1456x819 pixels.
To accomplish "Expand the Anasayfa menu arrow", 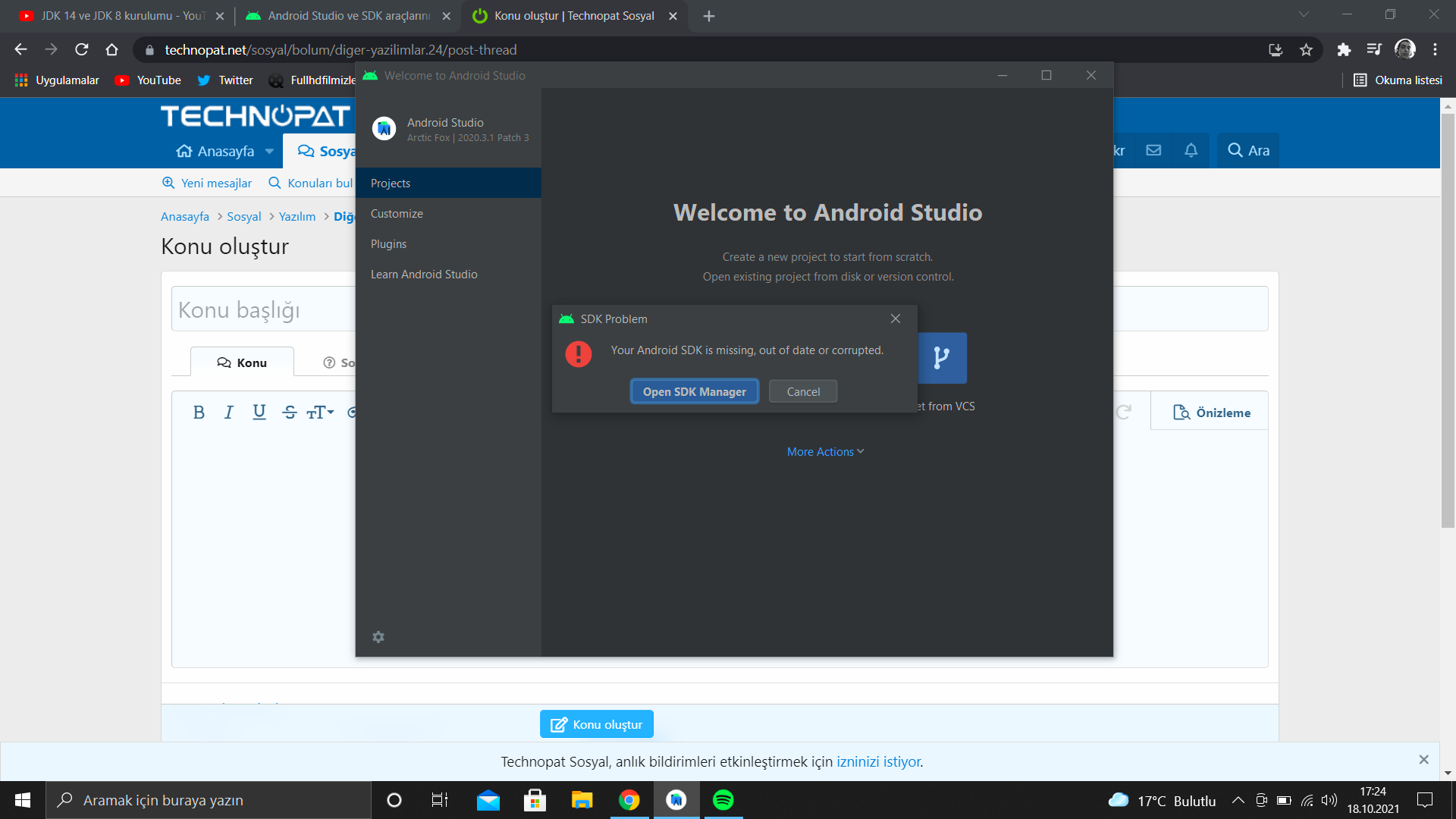I will coord(269,151).
